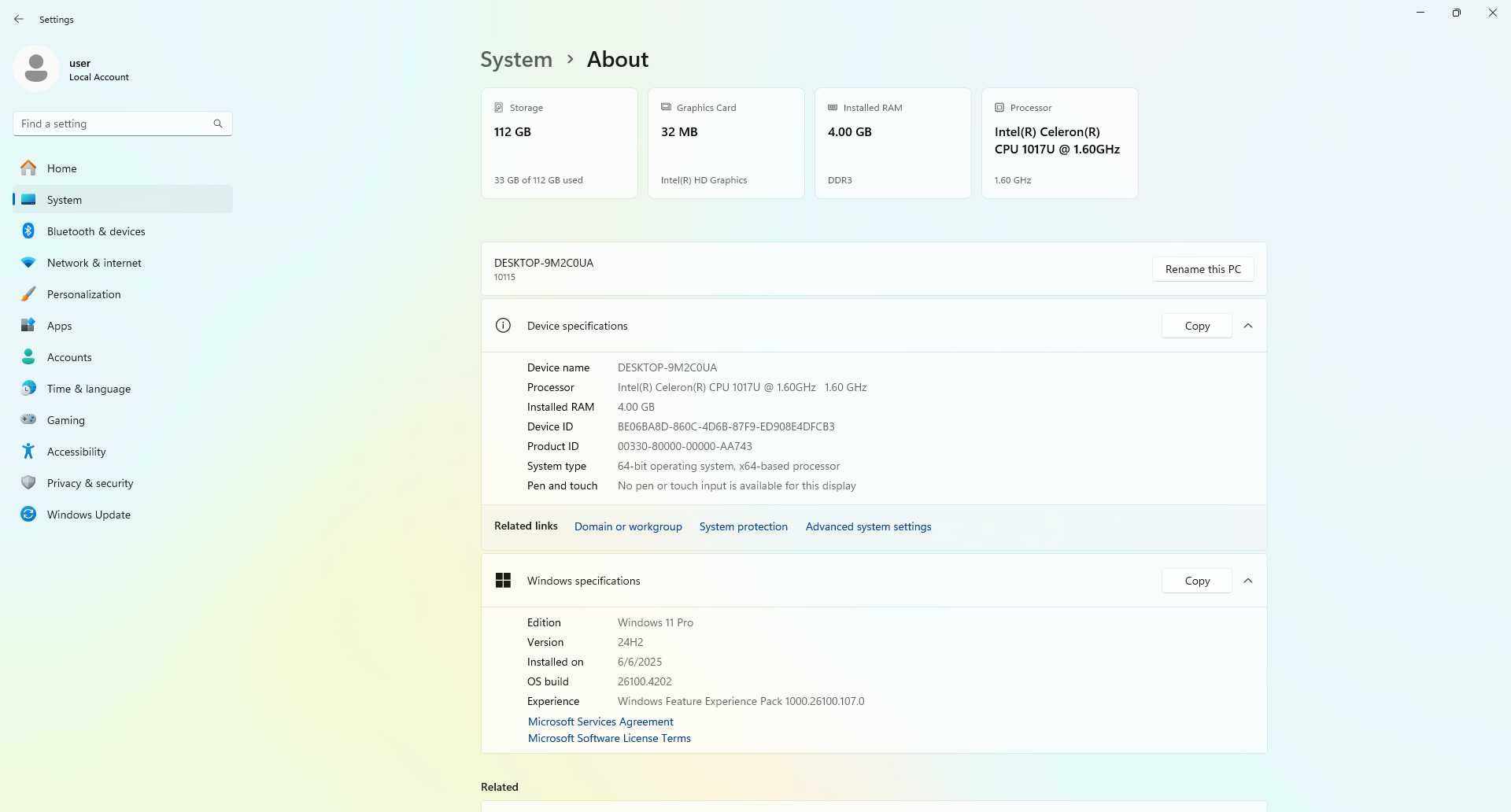Screen dimensions: 1511x812
Task: Open Advanced system settings link
Action: click(868, 526)
